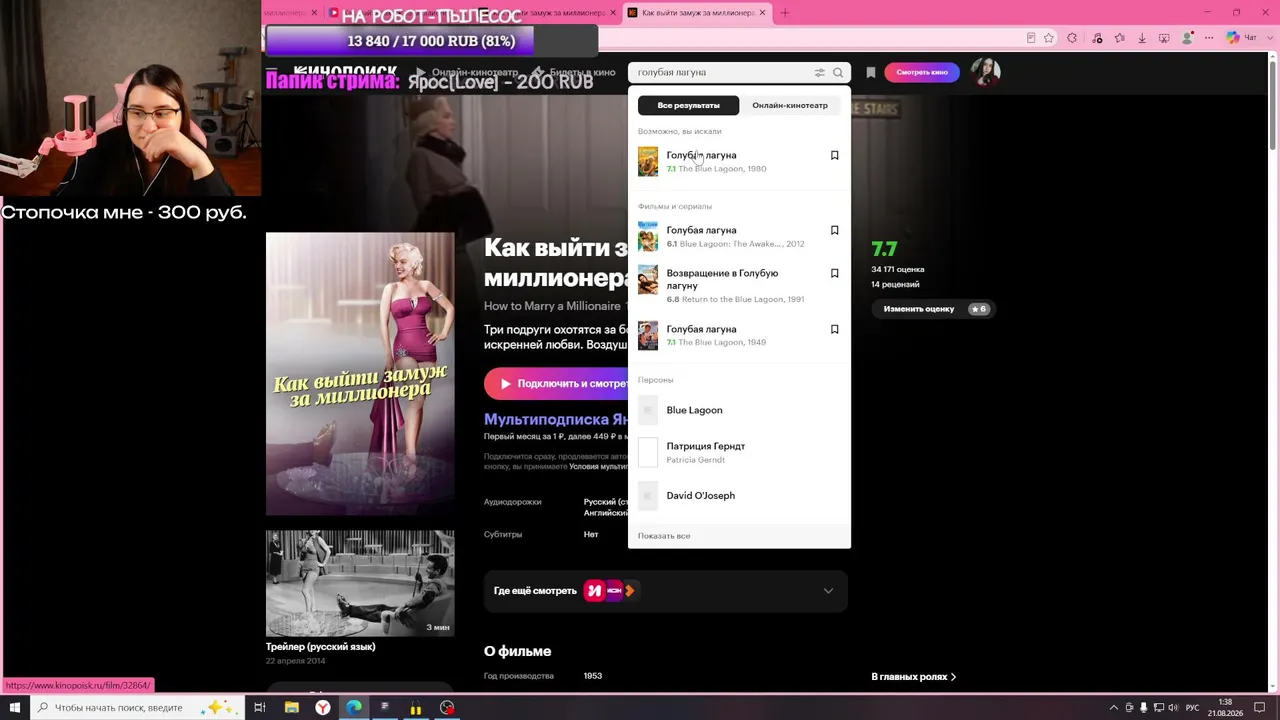Open Голубая лагуна 1980 suggestion
The width and height of the screenshot is (1280, 720).
[x=739, y=161]
